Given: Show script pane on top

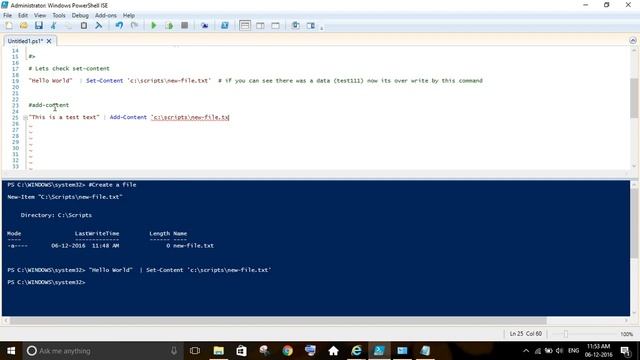Looking at the screenshot, I should [245, 26].
